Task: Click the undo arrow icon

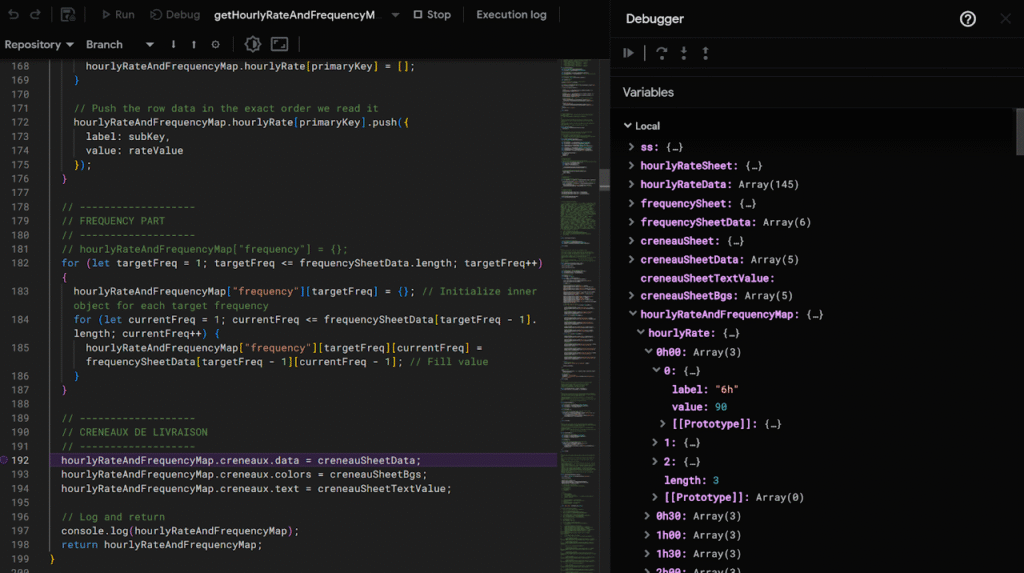Action: click(13, 15)
